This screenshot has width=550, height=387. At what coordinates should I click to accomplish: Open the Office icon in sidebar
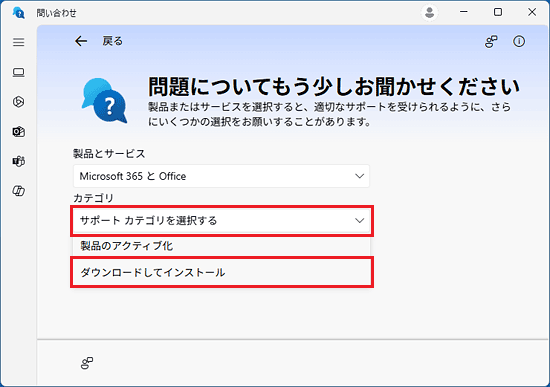coord(19,191)
